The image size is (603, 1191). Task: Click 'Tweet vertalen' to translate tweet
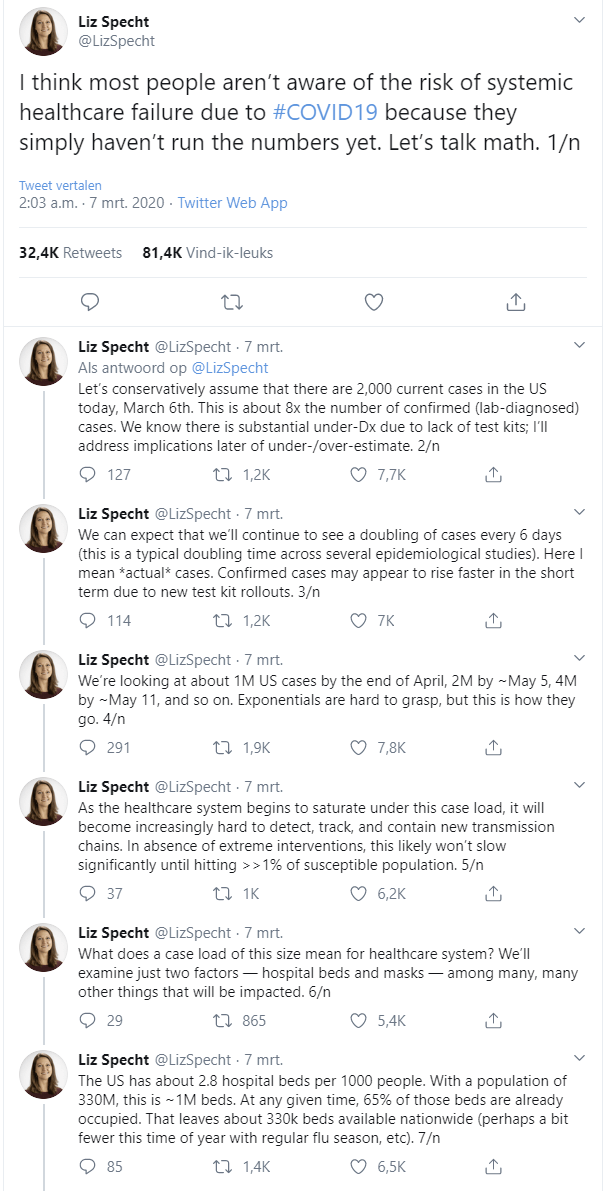click(60, 186)
